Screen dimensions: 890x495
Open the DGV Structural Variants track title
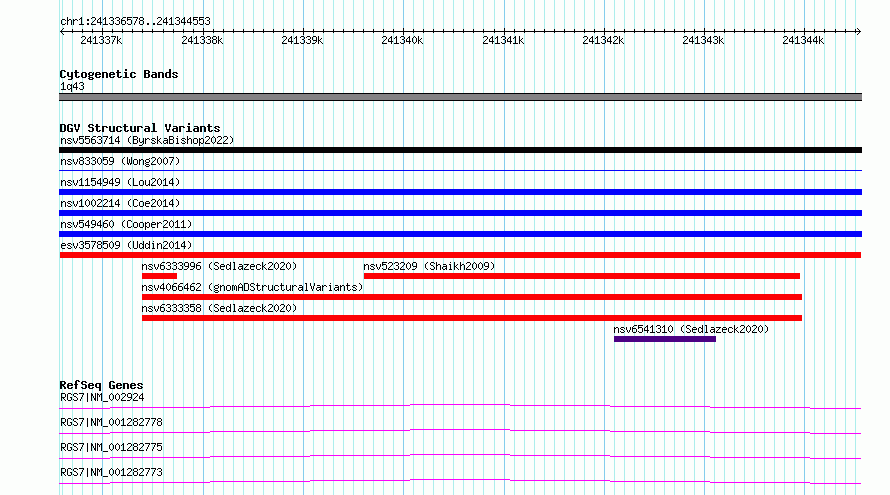[140, 128]
